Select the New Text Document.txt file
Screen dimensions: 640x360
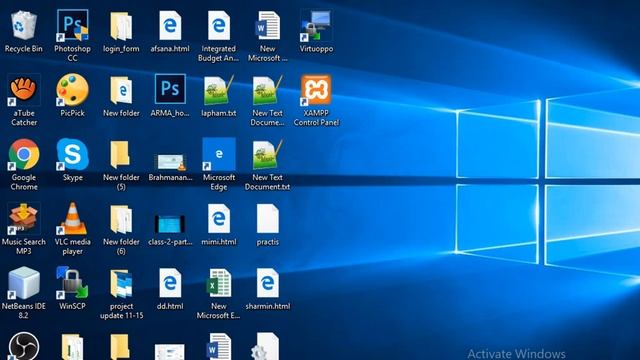click(x=268, y=155)
